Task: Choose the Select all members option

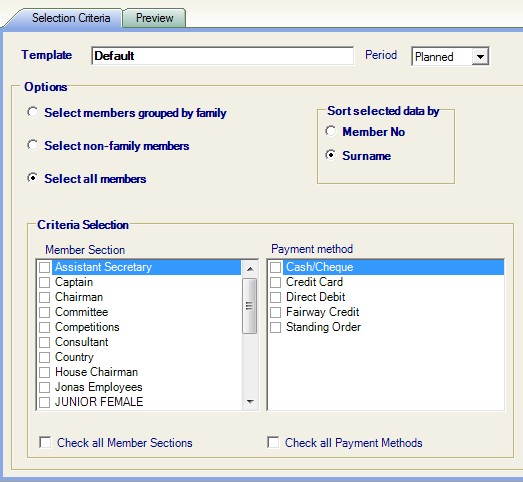Action: 33,178
